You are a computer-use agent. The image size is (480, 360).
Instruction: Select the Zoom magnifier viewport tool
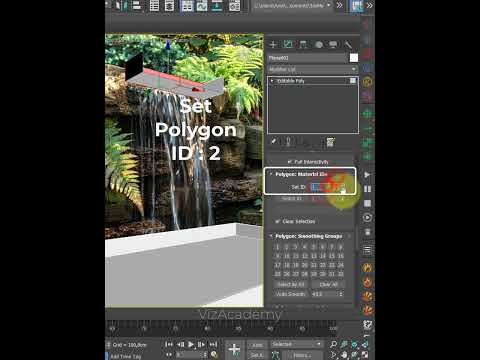[333, 344]
